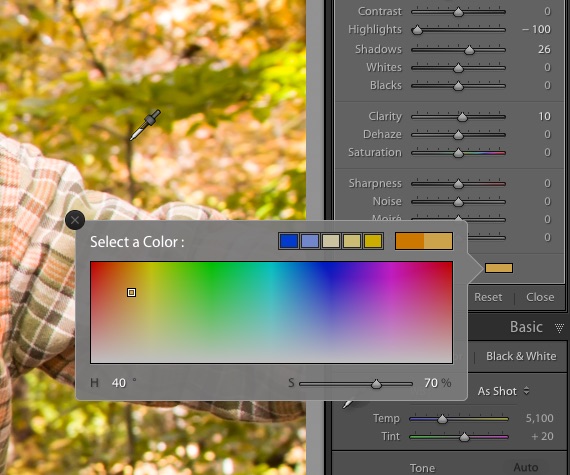Screen dimensions: 570x475
Task: Click the orange previous color swatch
Action: pos(410,241)
